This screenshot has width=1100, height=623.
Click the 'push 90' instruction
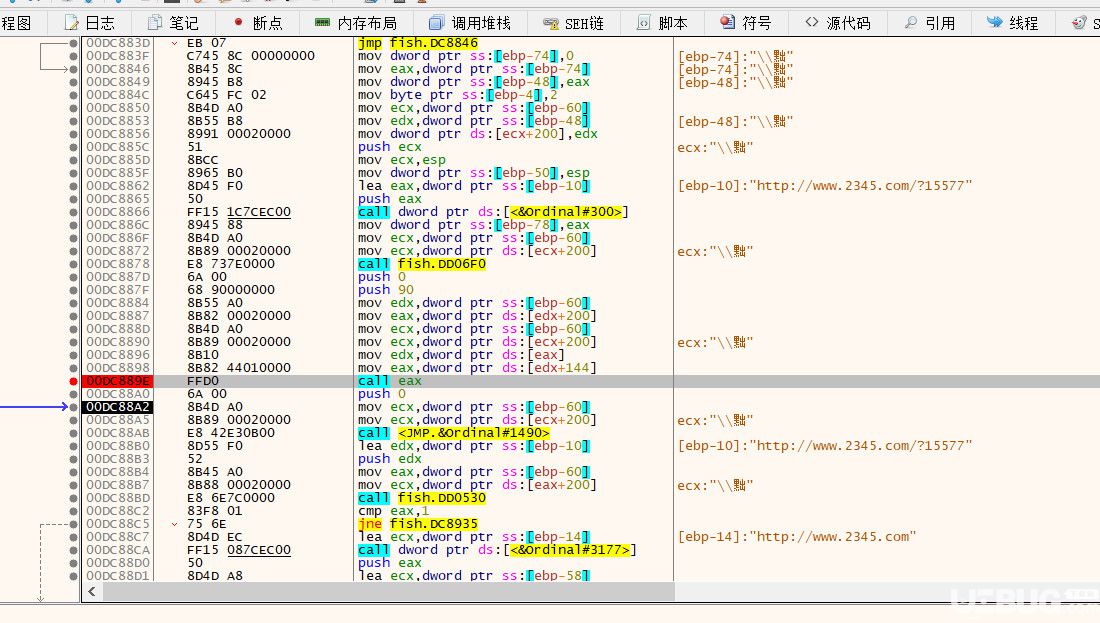386,290
